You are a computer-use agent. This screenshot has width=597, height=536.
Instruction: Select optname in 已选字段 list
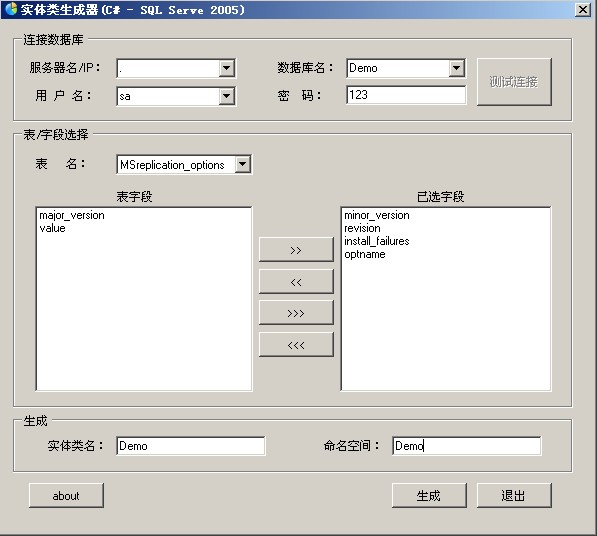pos(365,254)
